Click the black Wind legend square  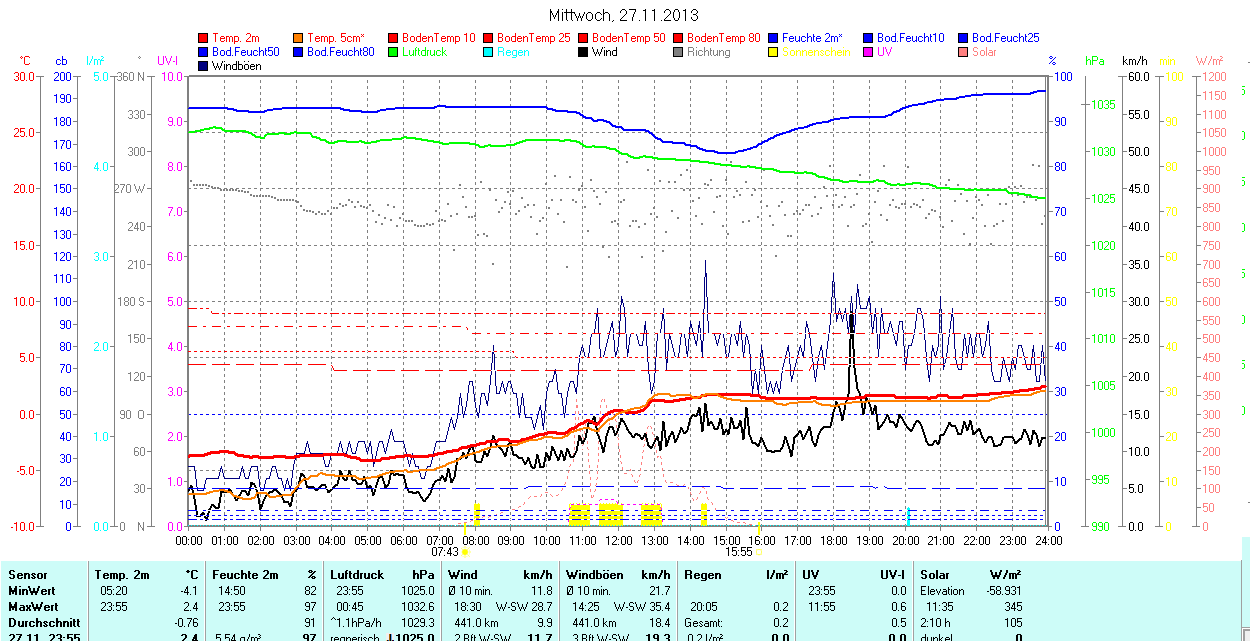click(584, 52)
